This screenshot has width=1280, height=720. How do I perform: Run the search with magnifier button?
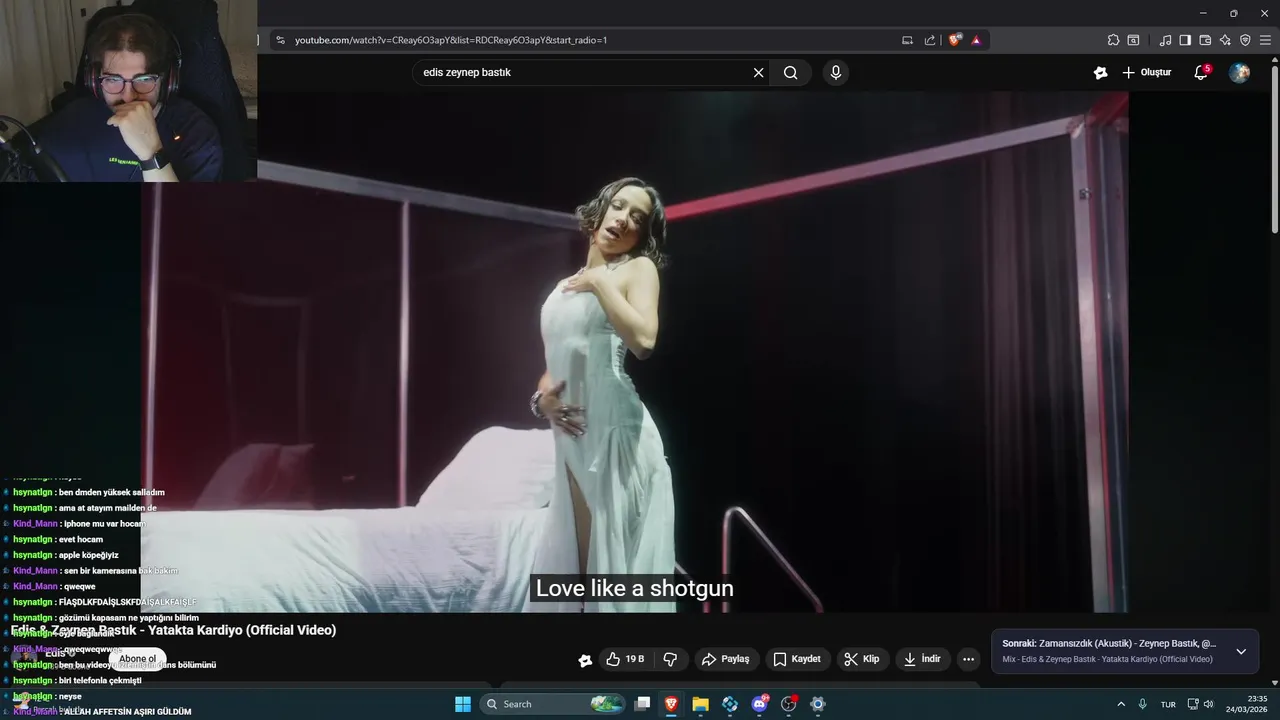pos(791,72)
